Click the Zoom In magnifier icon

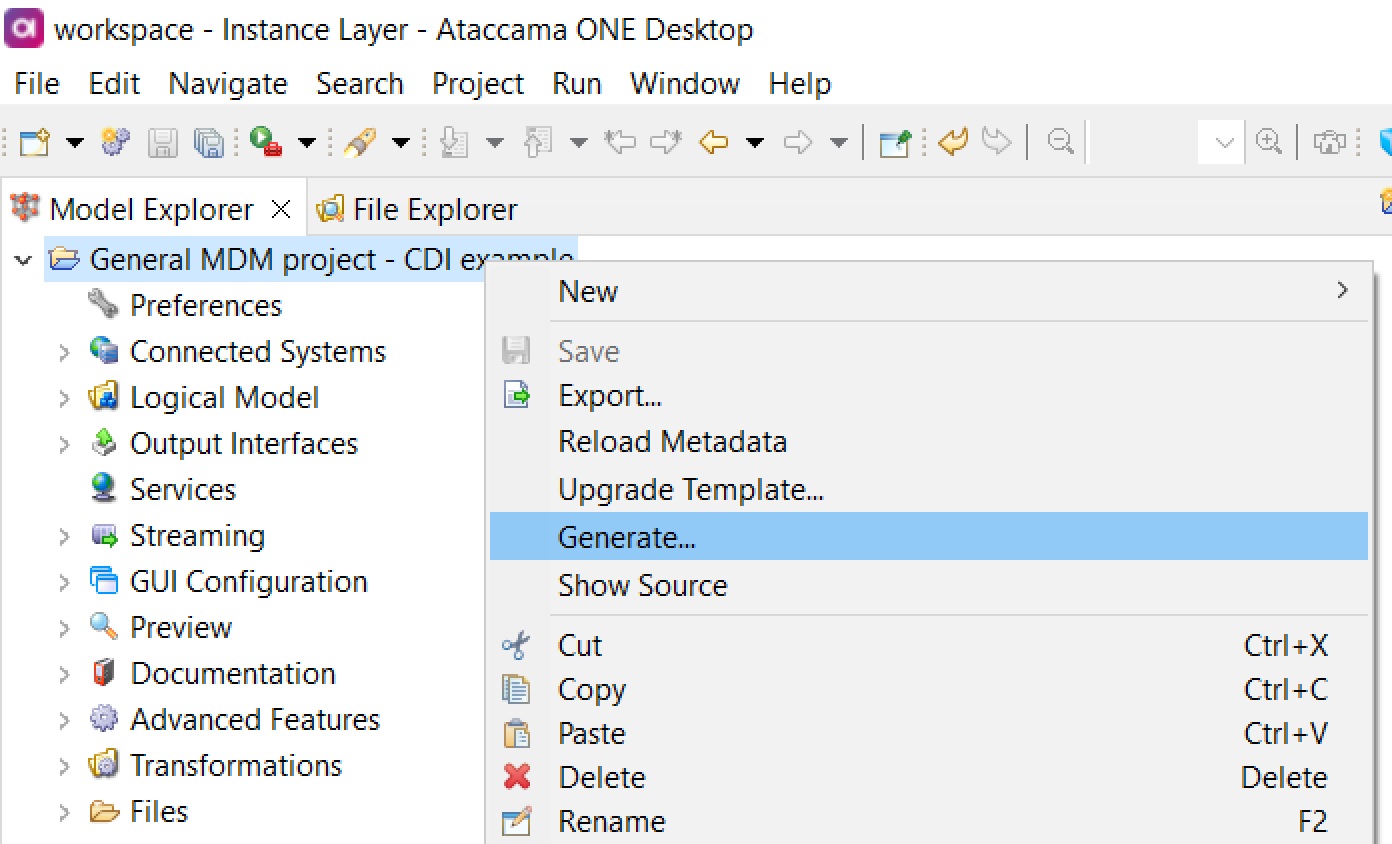click(1269, 142)
